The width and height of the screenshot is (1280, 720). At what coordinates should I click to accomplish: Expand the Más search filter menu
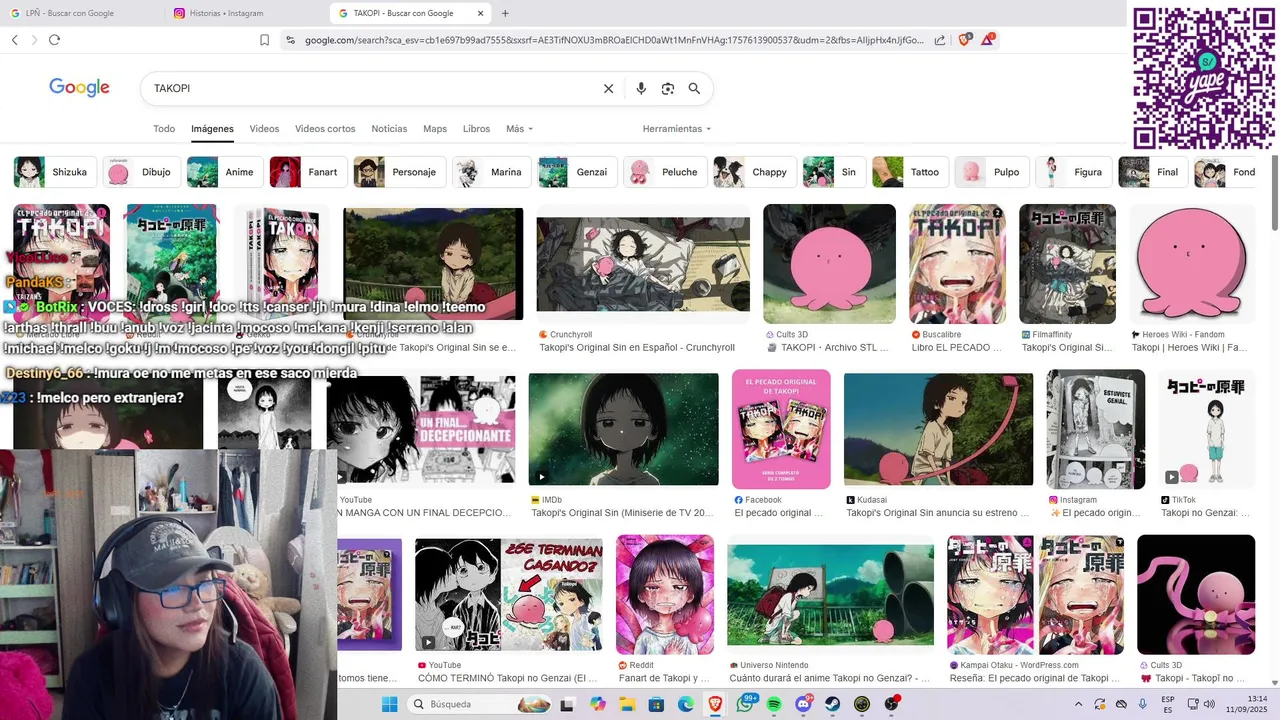point(519,129)
